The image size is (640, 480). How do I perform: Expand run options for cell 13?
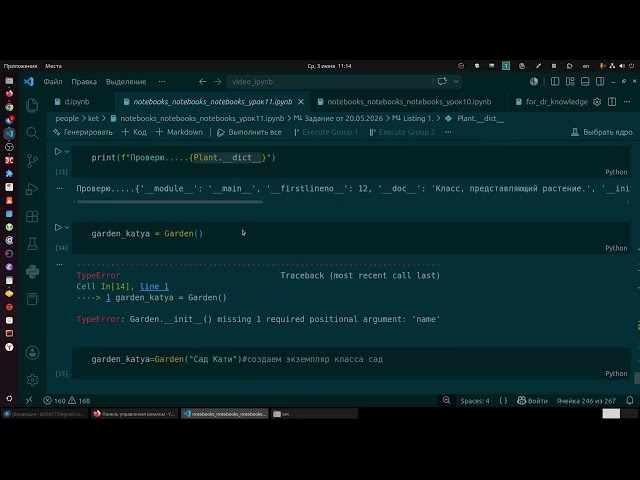[x=67, y=151]
